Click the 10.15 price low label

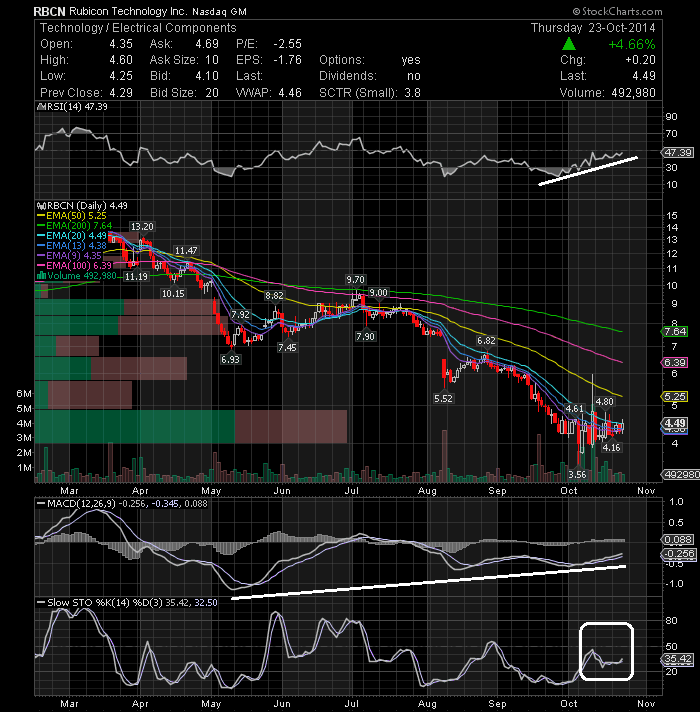coord(173,293)
